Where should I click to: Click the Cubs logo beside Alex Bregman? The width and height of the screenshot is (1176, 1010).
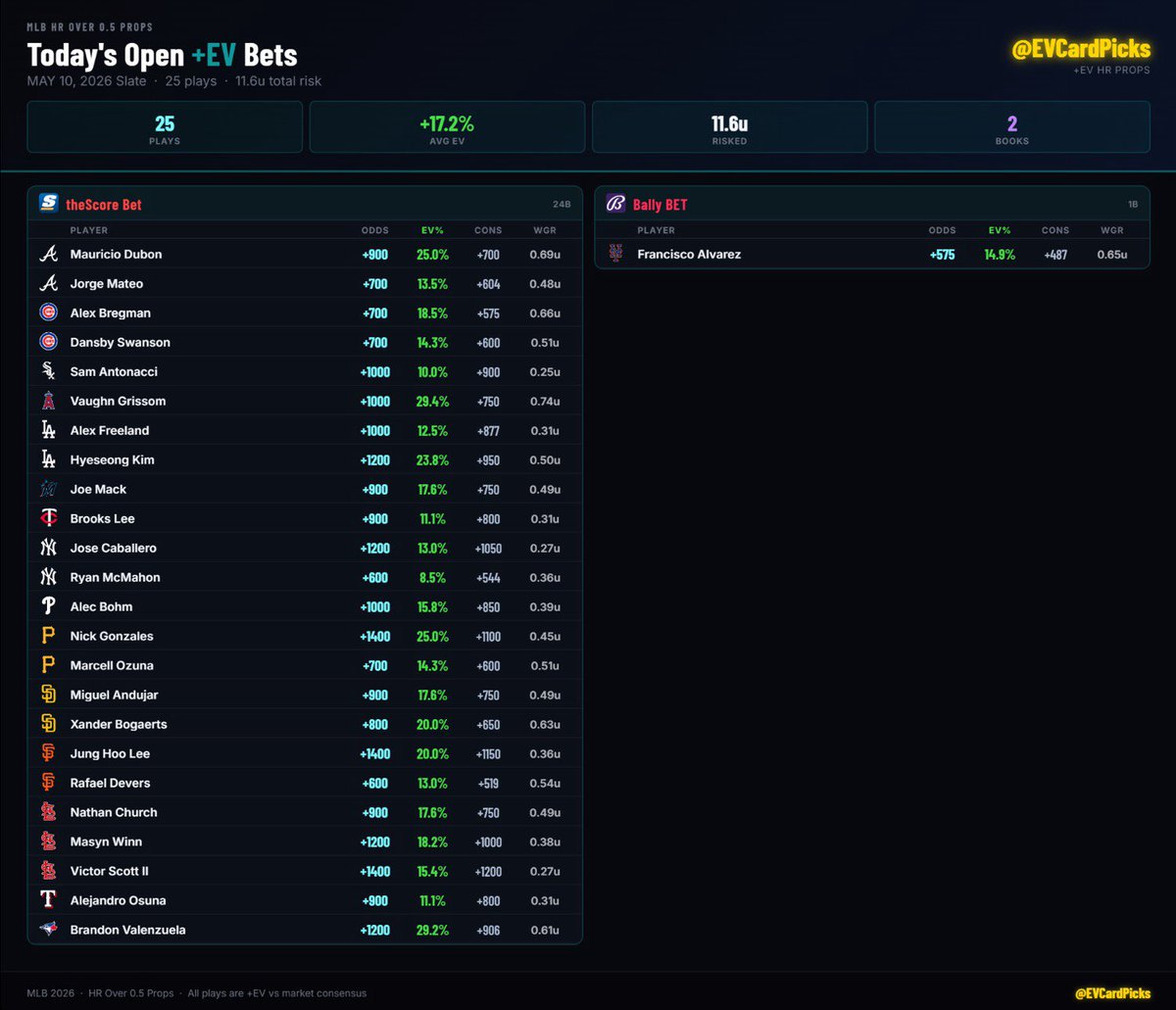point(48,313)
